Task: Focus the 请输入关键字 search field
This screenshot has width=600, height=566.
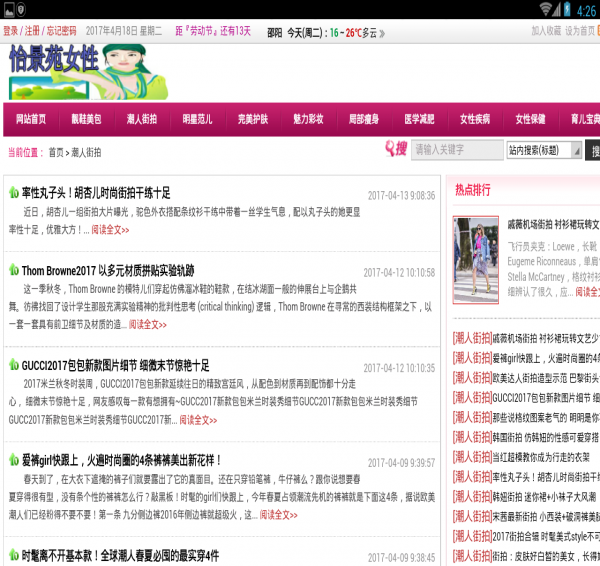Action: pos(457,150)
